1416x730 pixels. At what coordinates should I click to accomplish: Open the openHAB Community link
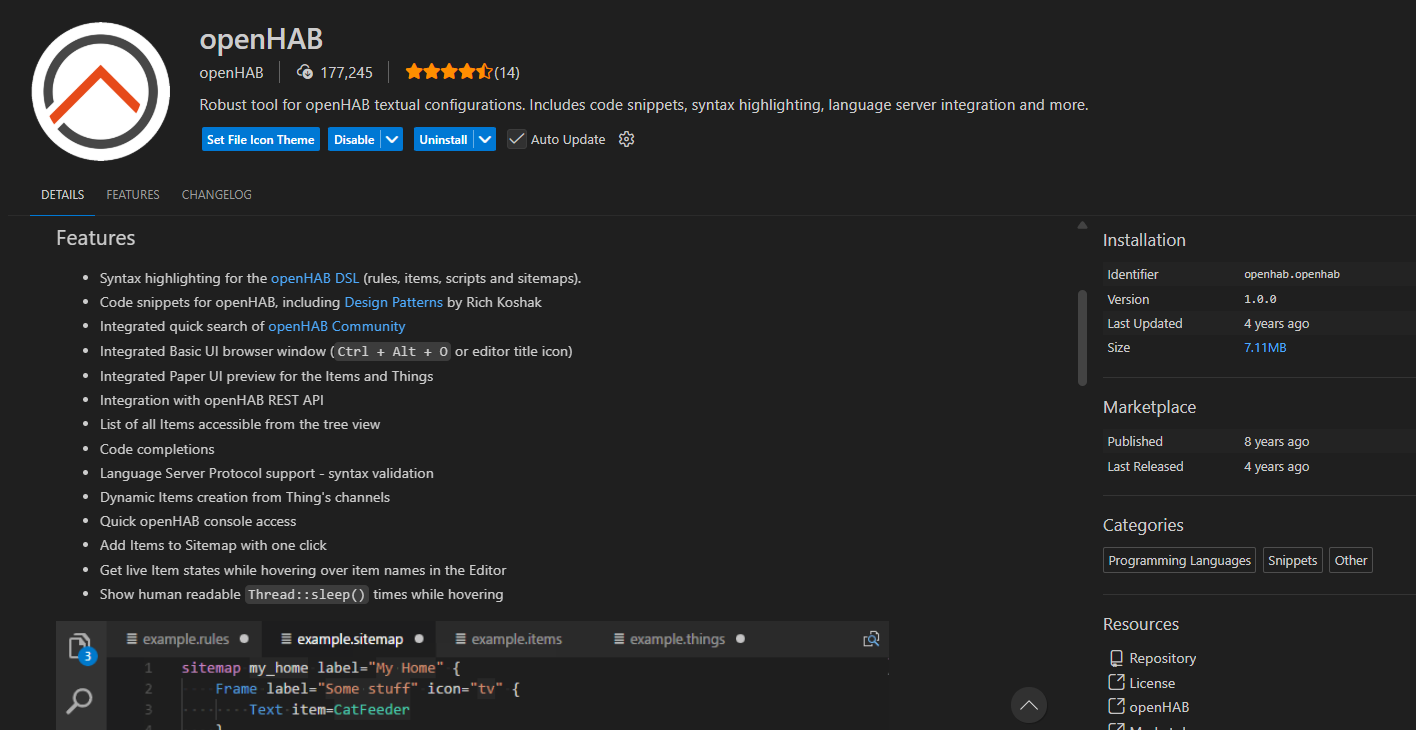coord(336,326)
